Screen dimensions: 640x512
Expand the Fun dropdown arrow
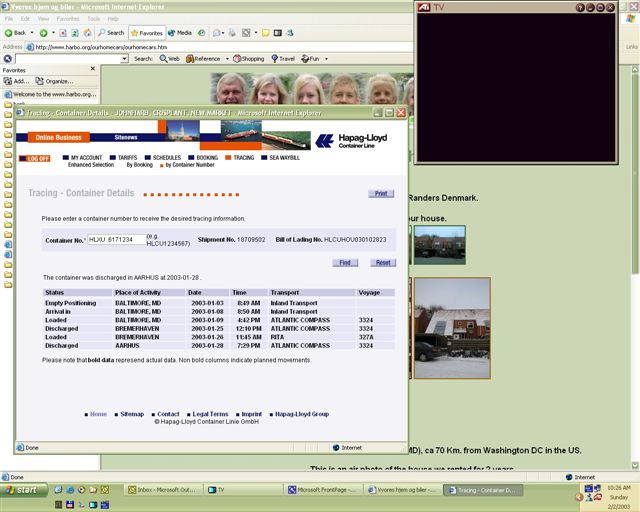326,59
